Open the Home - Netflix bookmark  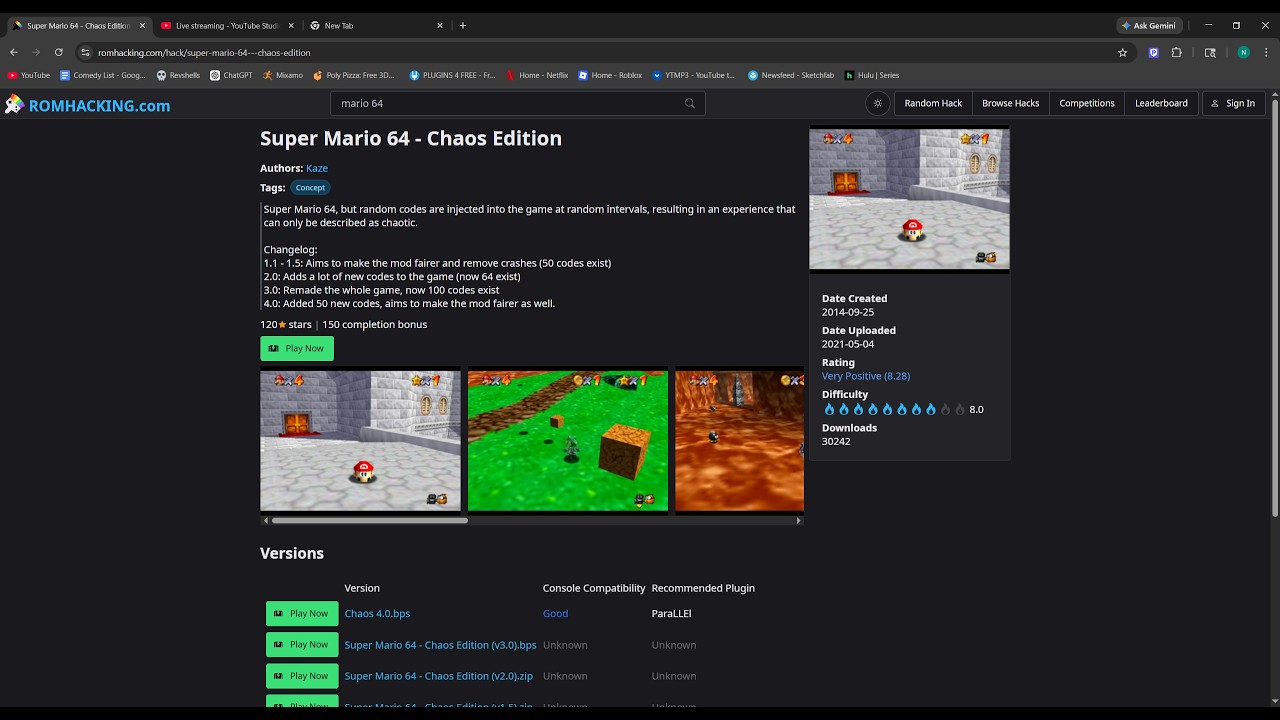(x=537, y=75)
